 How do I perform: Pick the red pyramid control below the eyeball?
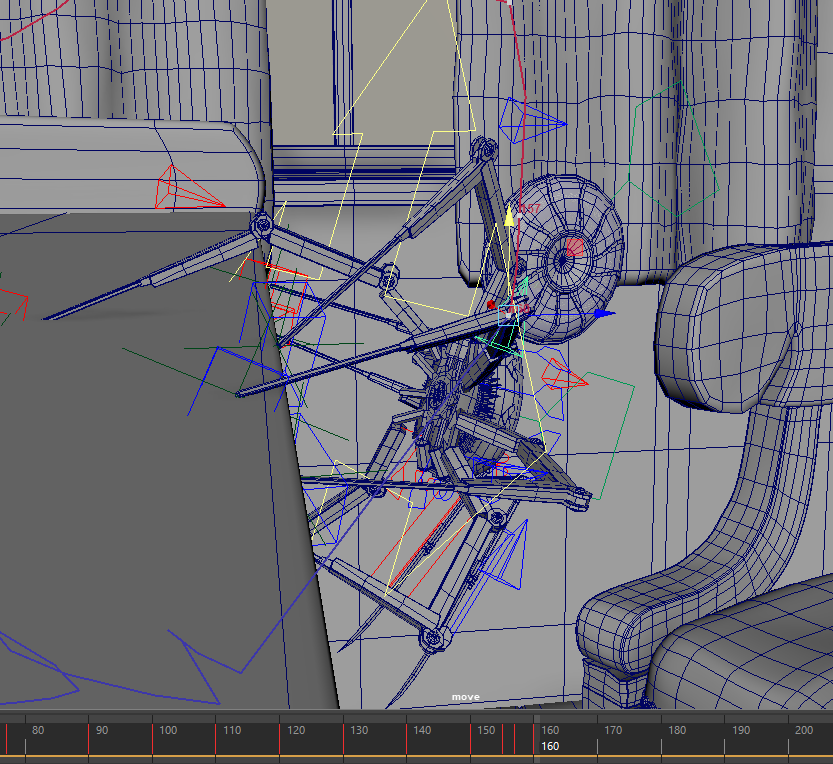(560, 375)
